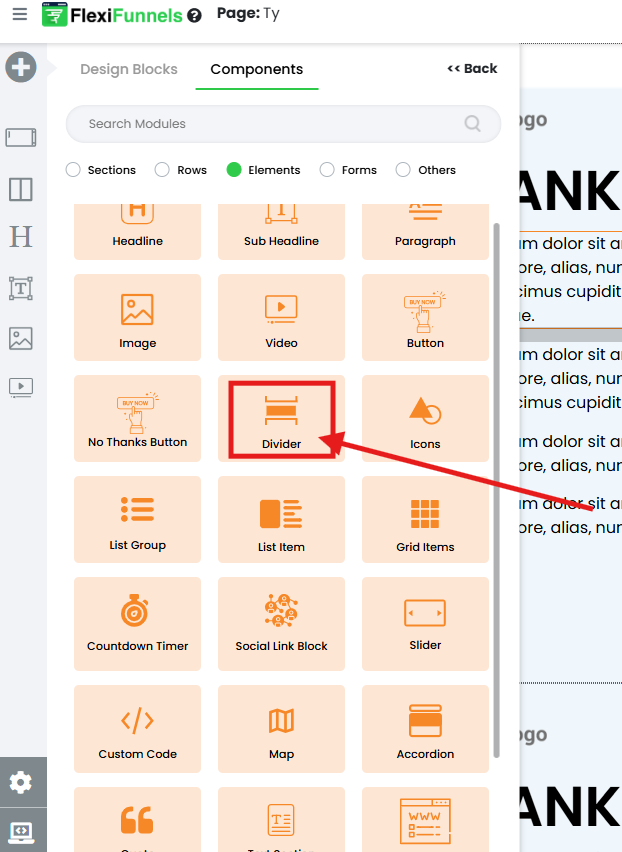The width and height of the screenshot is (622, 852).
Task: Select the section icon in left sidebar
Action: pyautogui.click(x=21, y=137)
